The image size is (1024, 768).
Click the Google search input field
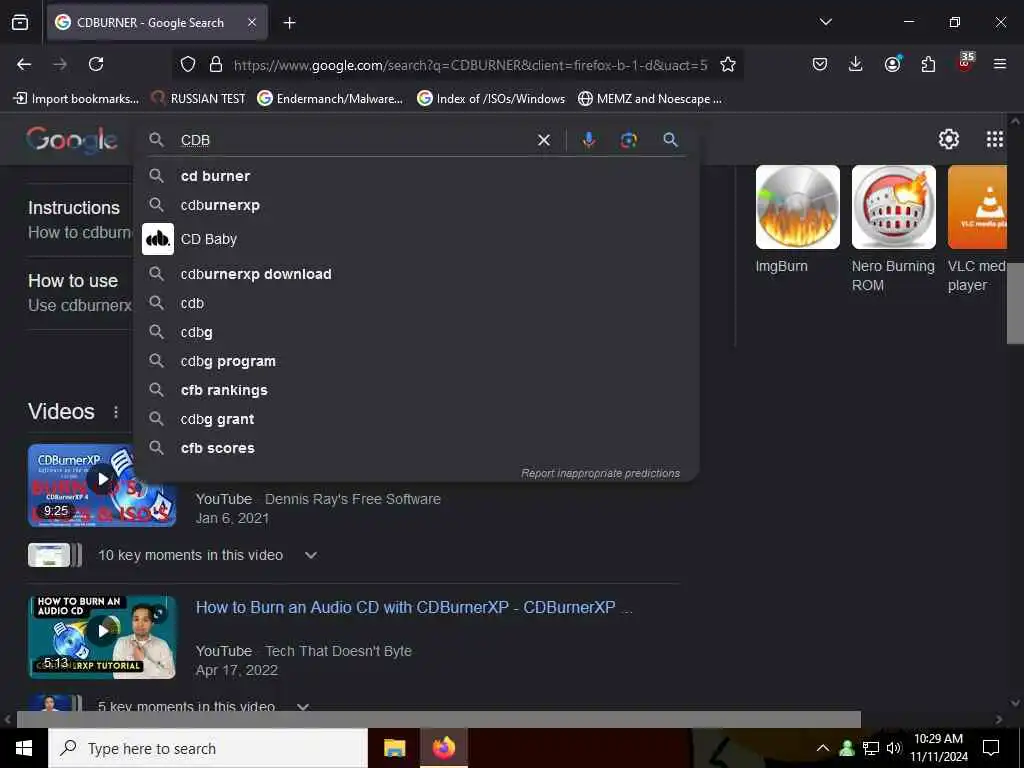[353, 140]
